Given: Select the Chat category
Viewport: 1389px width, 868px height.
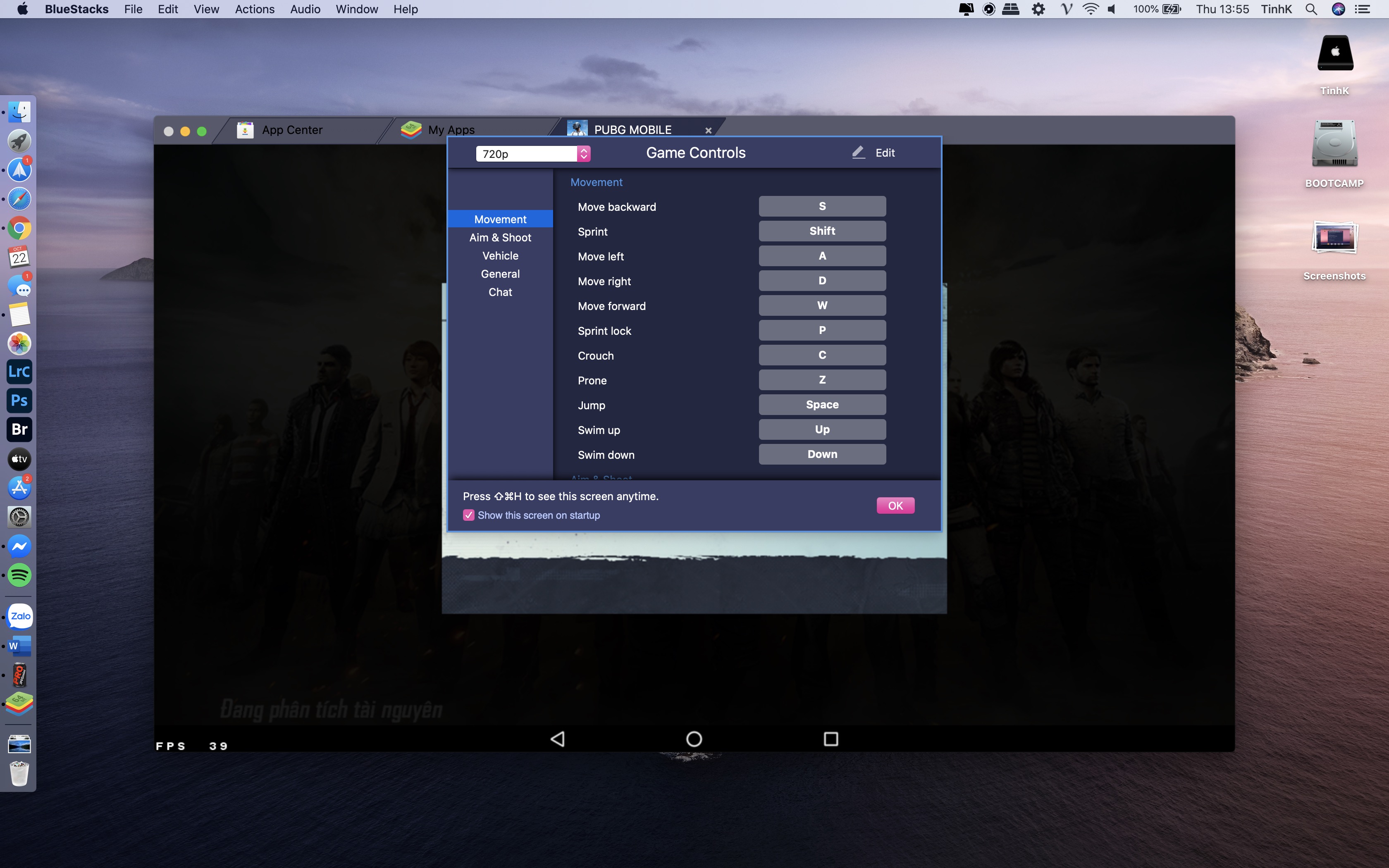Looking at the screenshot, I should (500, 292).
